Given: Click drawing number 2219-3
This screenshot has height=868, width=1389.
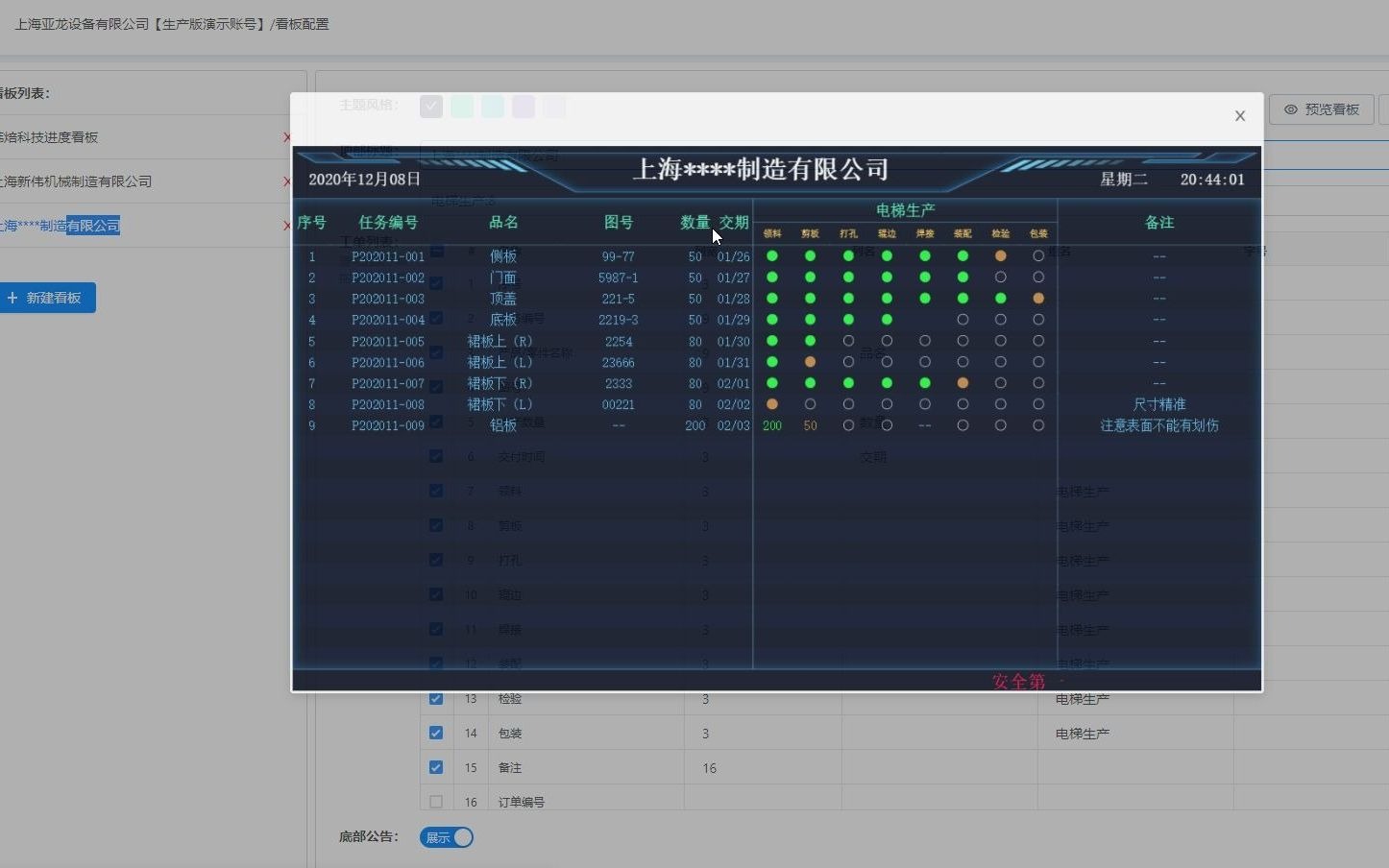Looking at the screenshot, I should 619,320.
